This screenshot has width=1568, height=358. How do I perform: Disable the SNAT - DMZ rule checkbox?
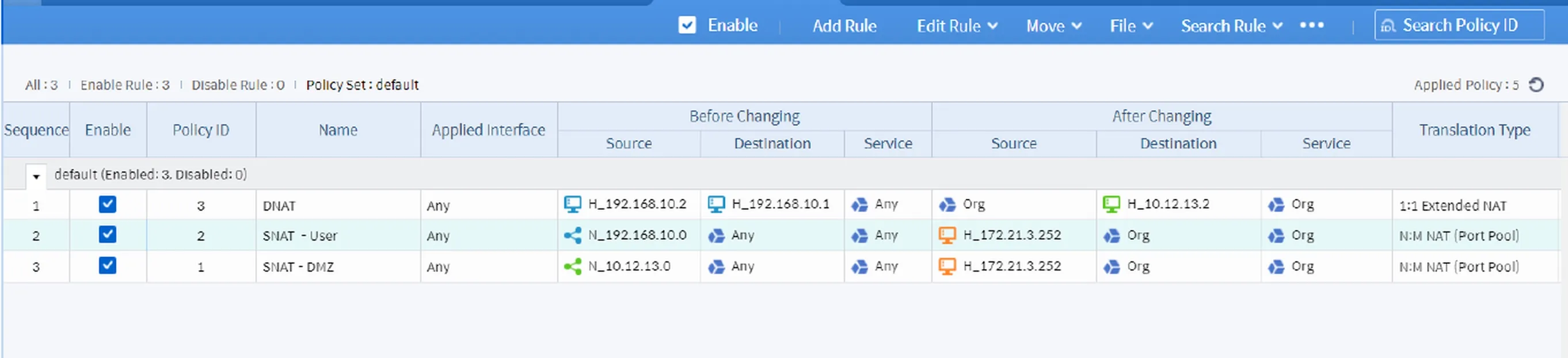[107, 266]
